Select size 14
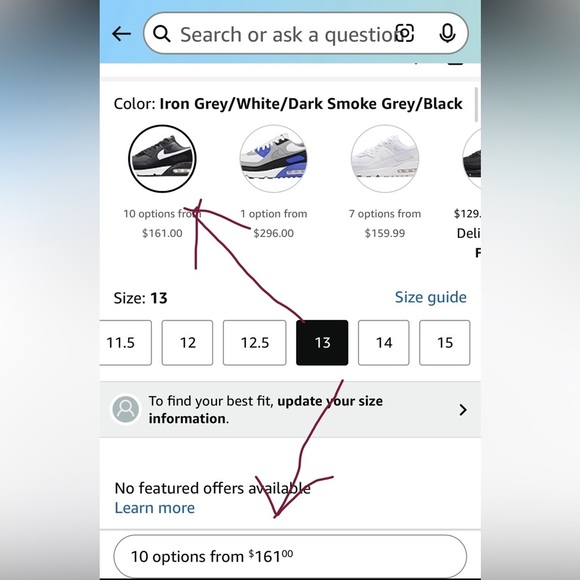The image size is (580, 580). 384,343
